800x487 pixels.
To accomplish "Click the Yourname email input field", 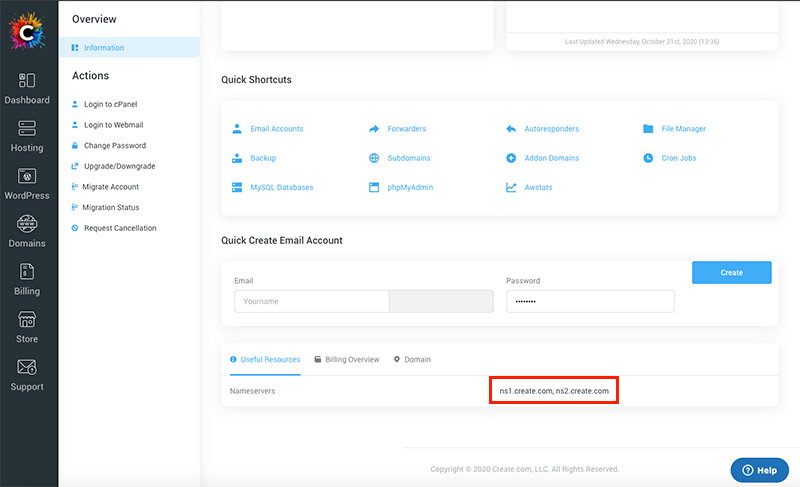I will coord(311,302).
